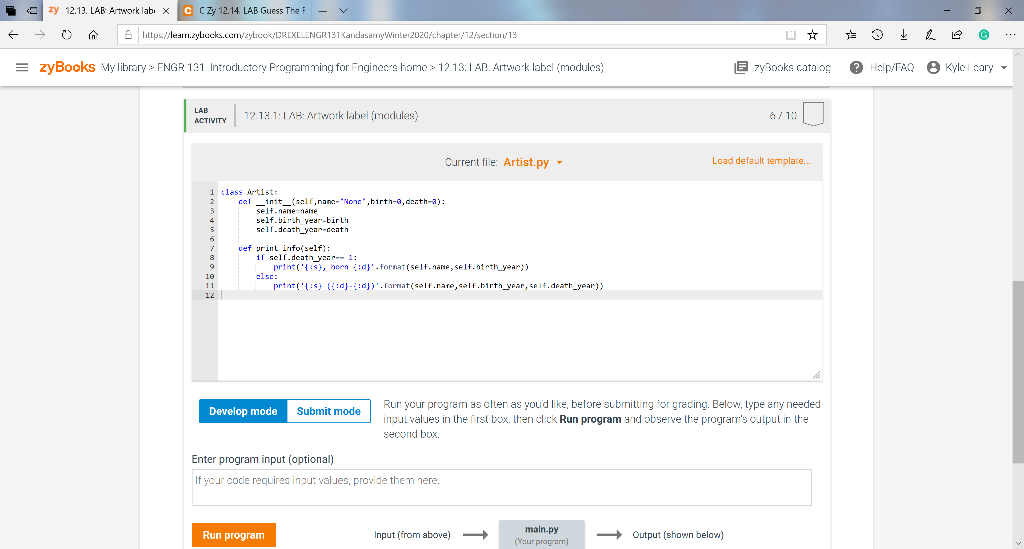Reload the page with the refresh icon
The height and width of the screenshot is (549, 1024).
67,35
